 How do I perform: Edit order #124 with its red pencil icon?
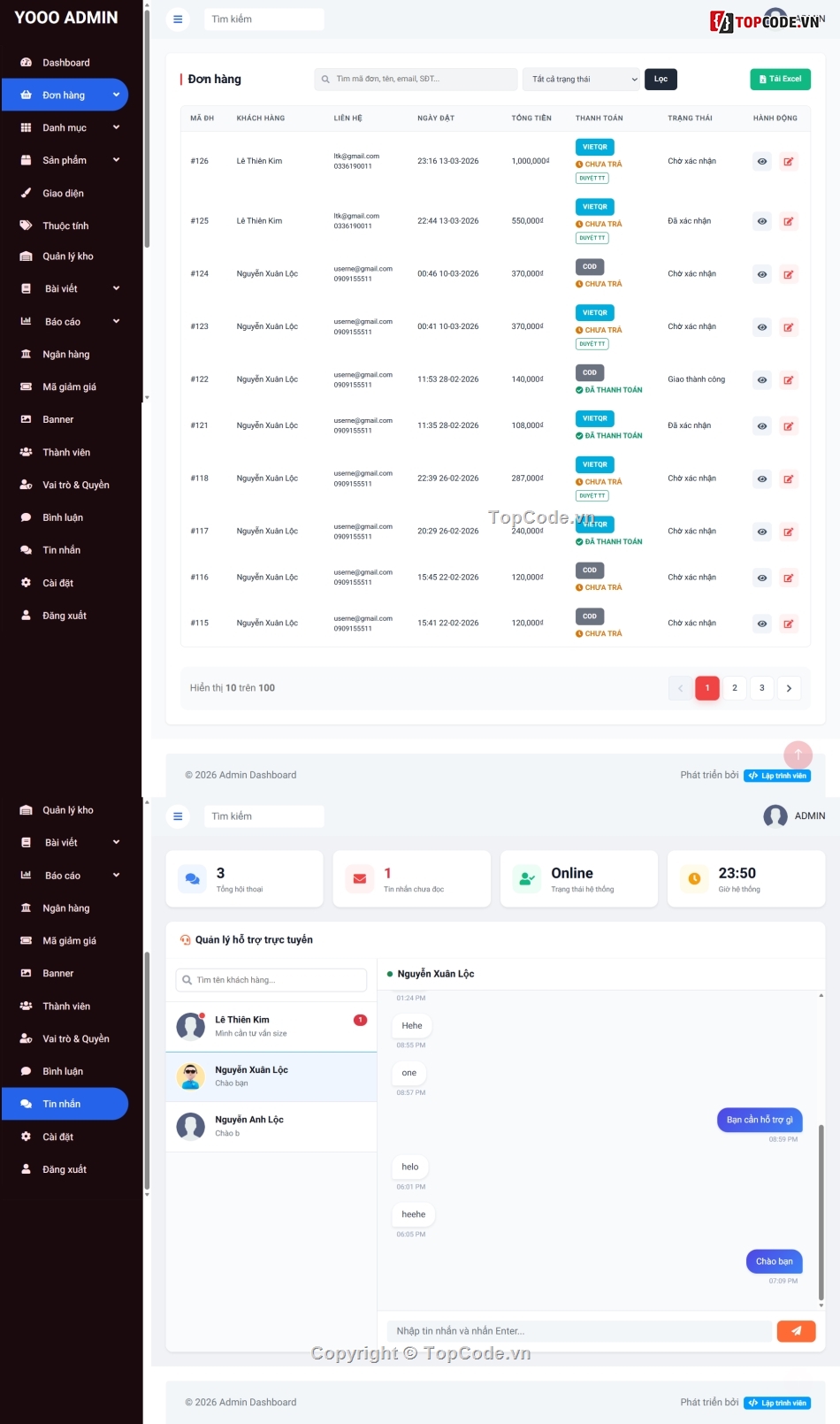788,274
